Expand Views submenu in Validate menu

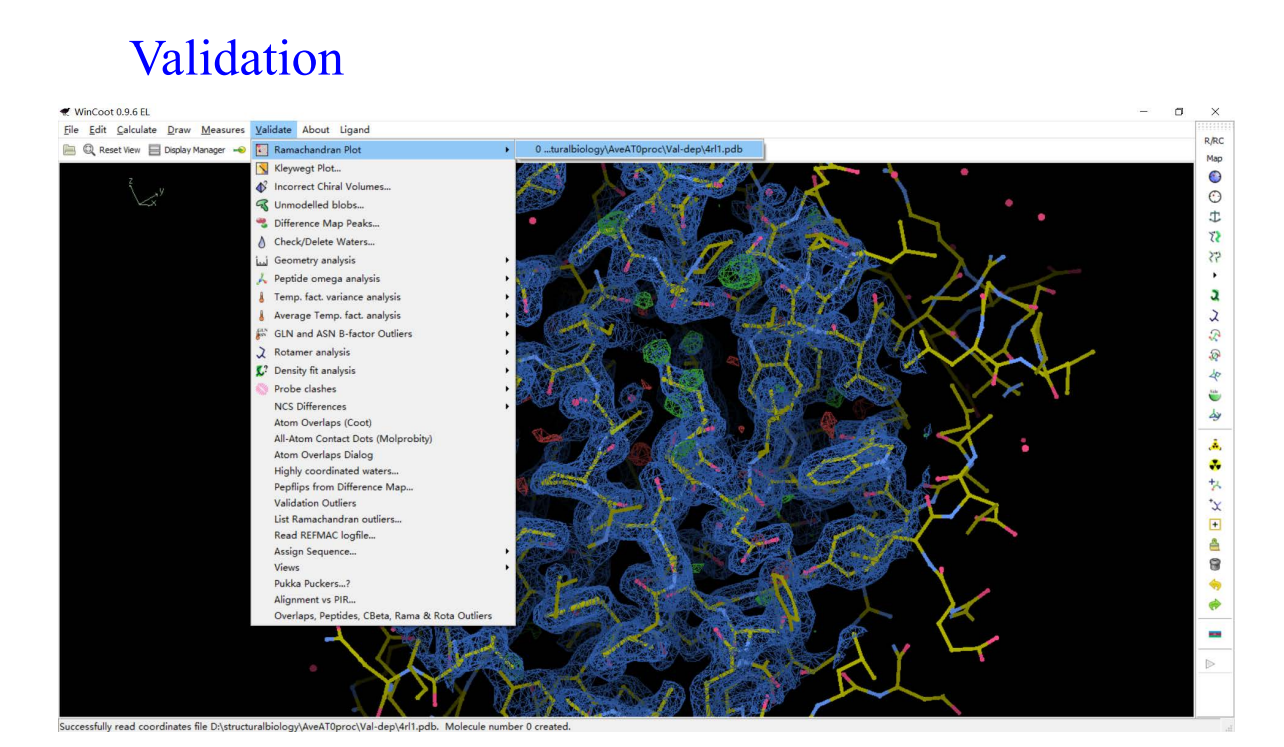(383, 567)
